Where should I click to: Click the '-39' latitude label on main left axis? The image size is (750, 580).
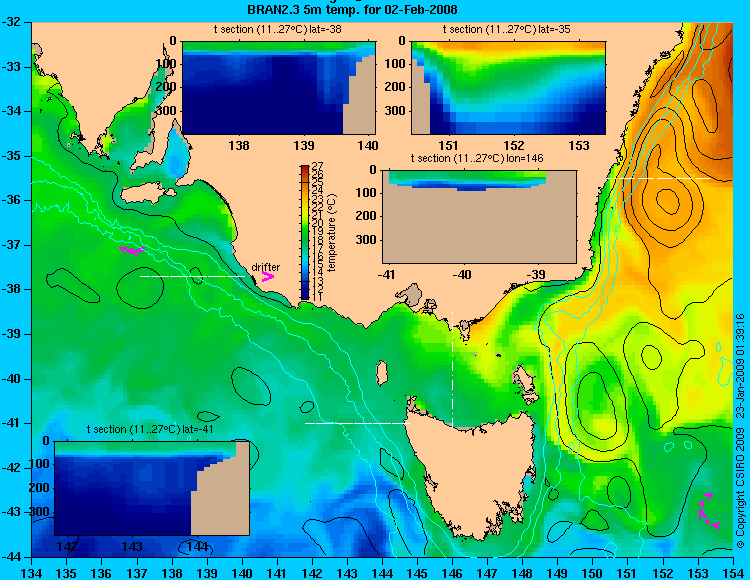13,334
